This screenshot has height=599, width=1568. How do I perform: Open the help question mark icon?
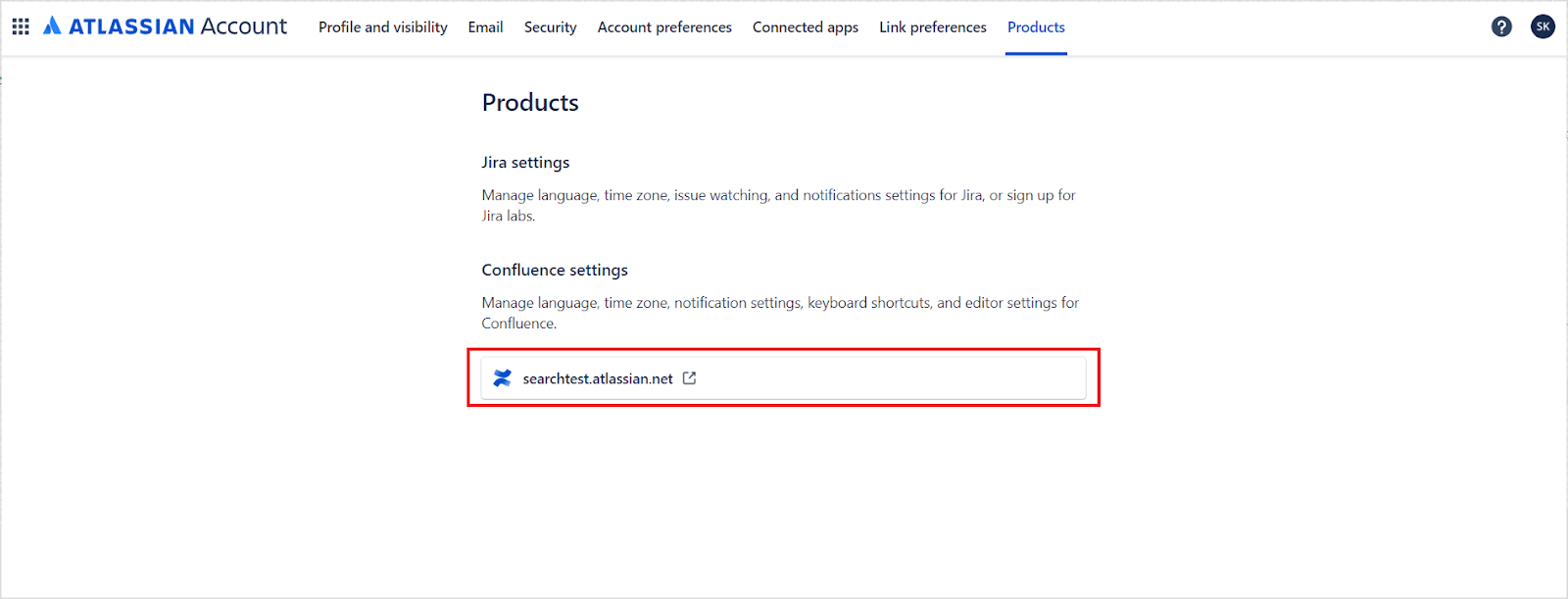1501,26
